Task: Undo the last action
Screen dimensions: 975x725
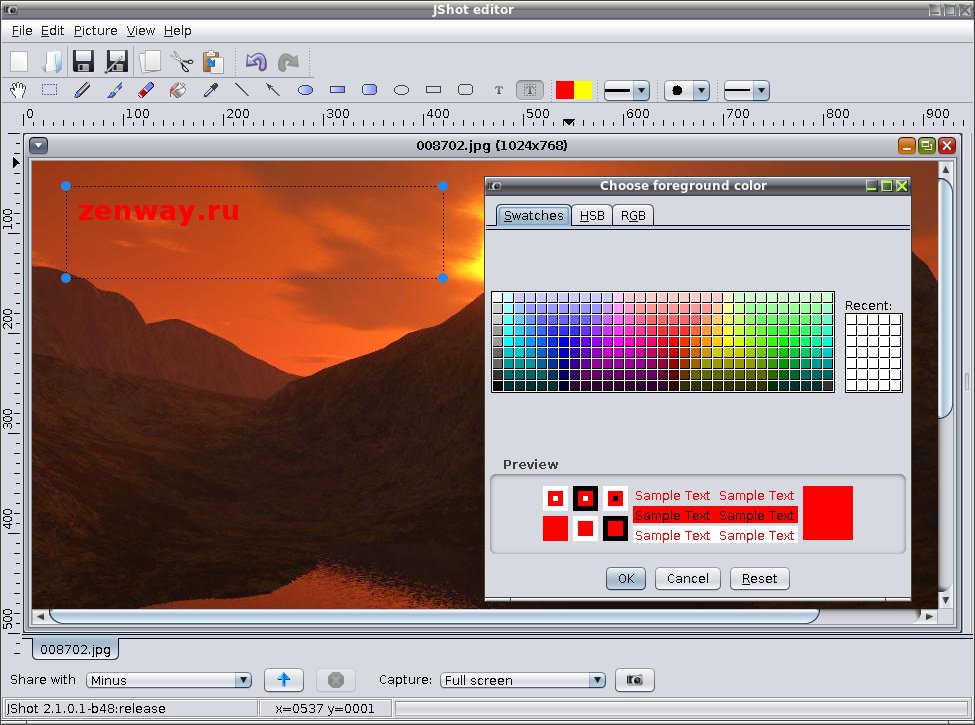Action: tap(256, 62)
